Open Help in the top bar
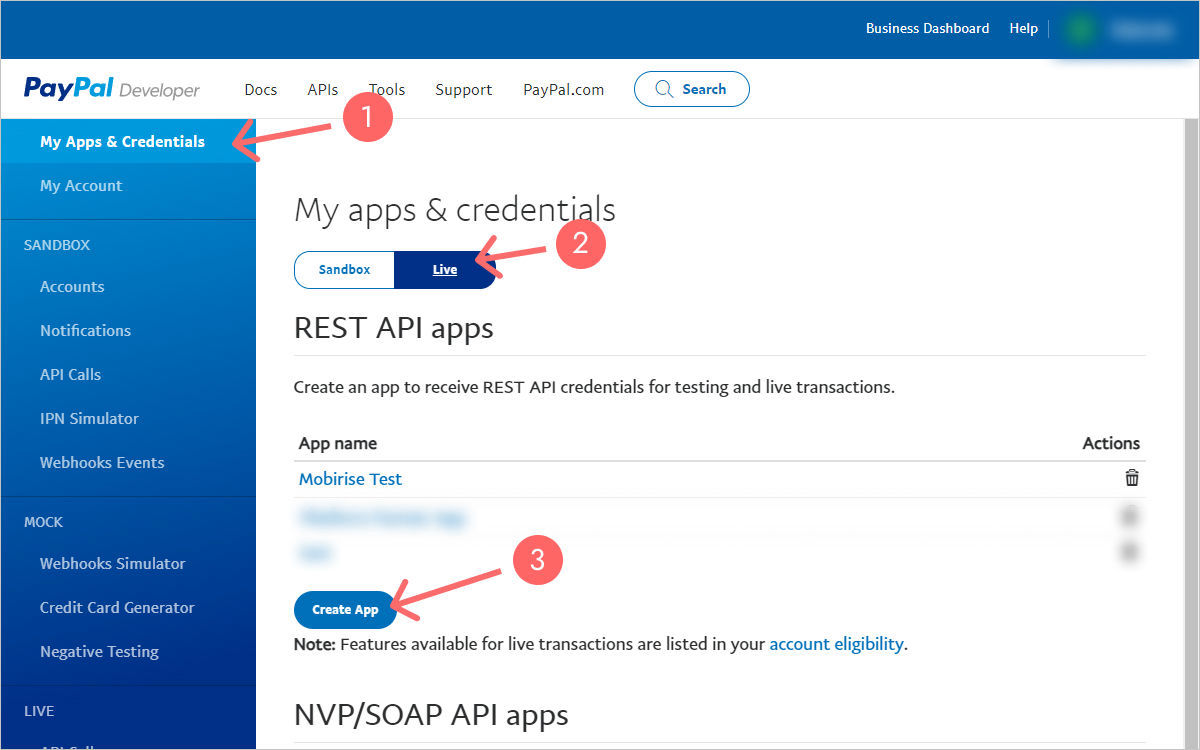 tap(1024, 28)
